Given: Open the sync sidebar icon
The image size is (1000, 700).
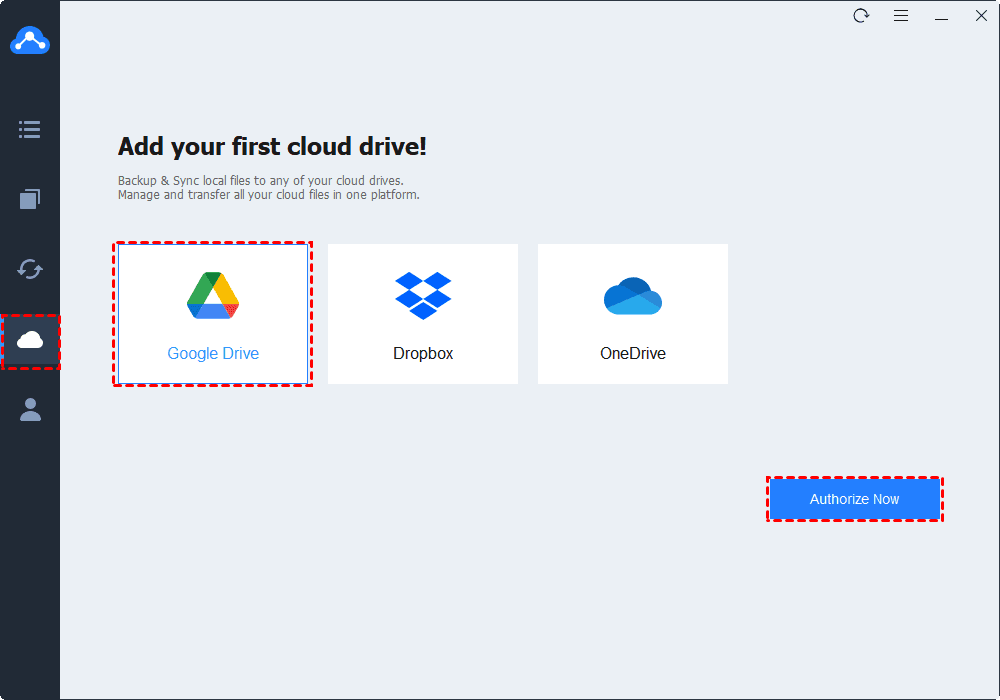Looking at the screenshot, I should tap(30, 269).
